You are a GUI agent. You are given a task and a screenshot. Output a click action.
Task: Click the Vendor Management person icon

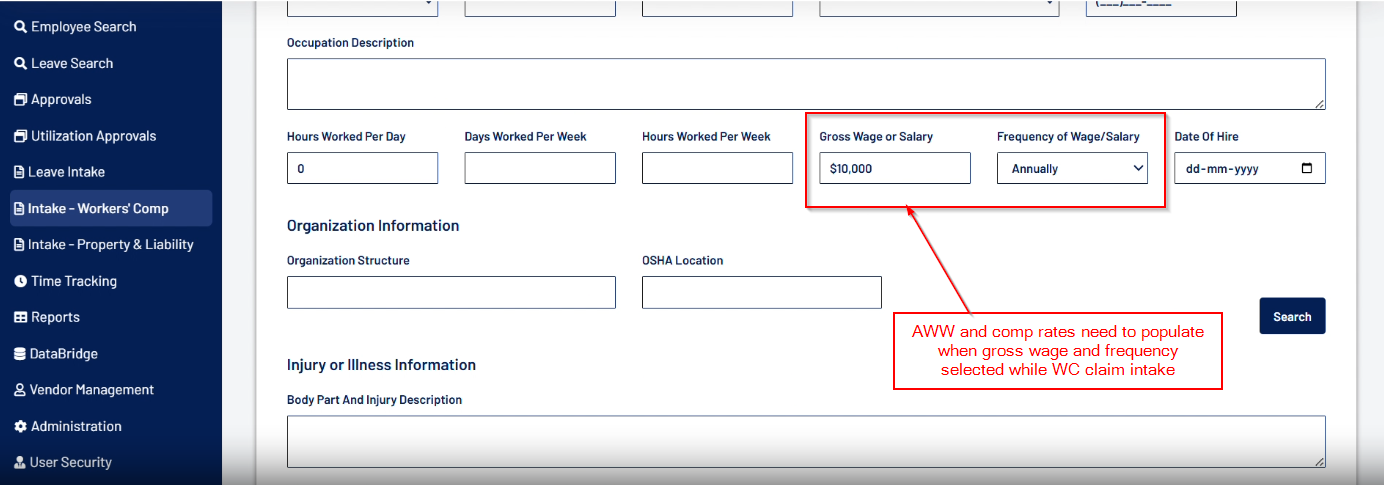(x=20, y=390)
